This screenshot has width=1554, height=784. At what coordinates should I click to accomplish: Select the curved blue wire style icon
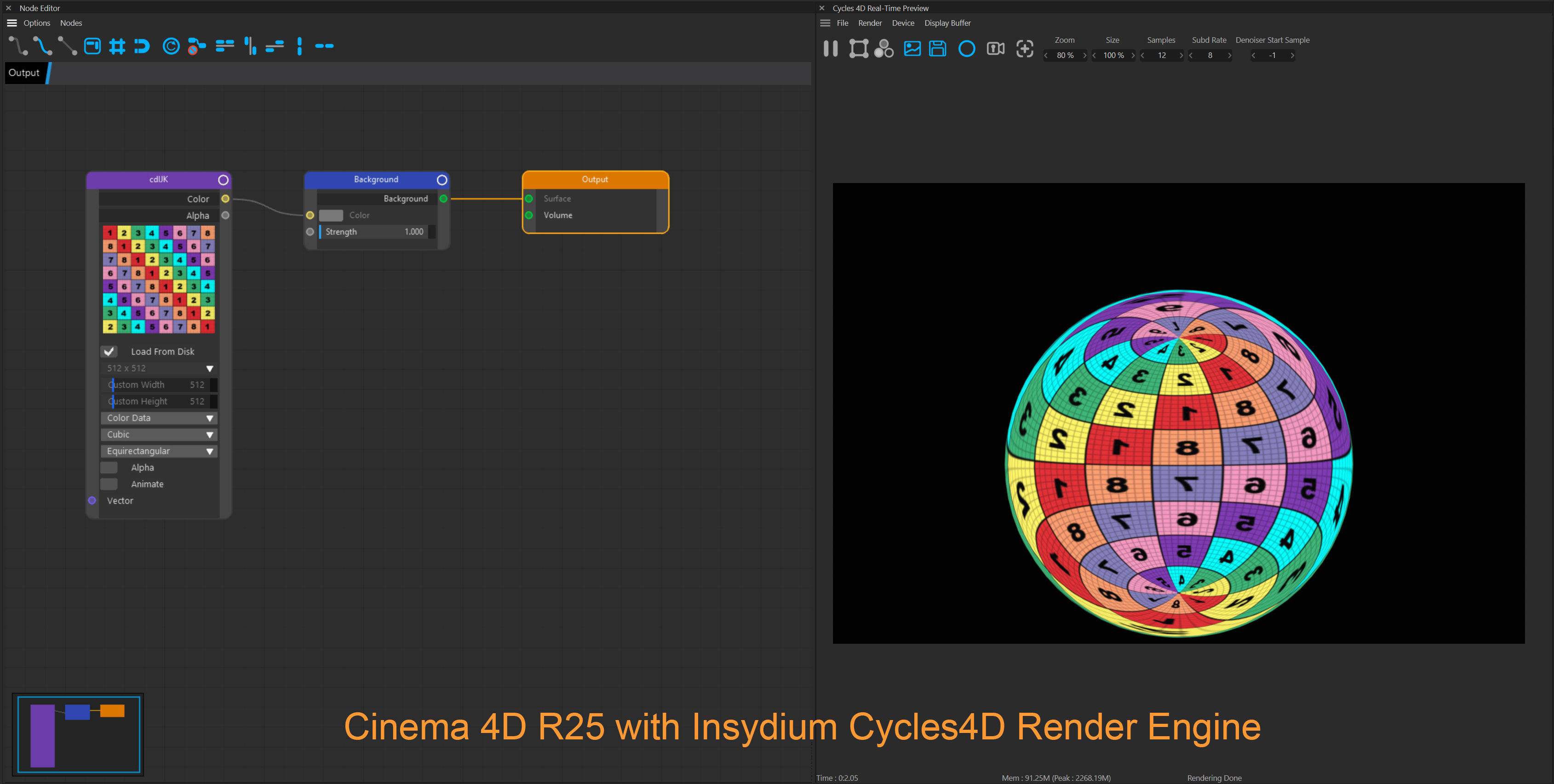(42, 46)
